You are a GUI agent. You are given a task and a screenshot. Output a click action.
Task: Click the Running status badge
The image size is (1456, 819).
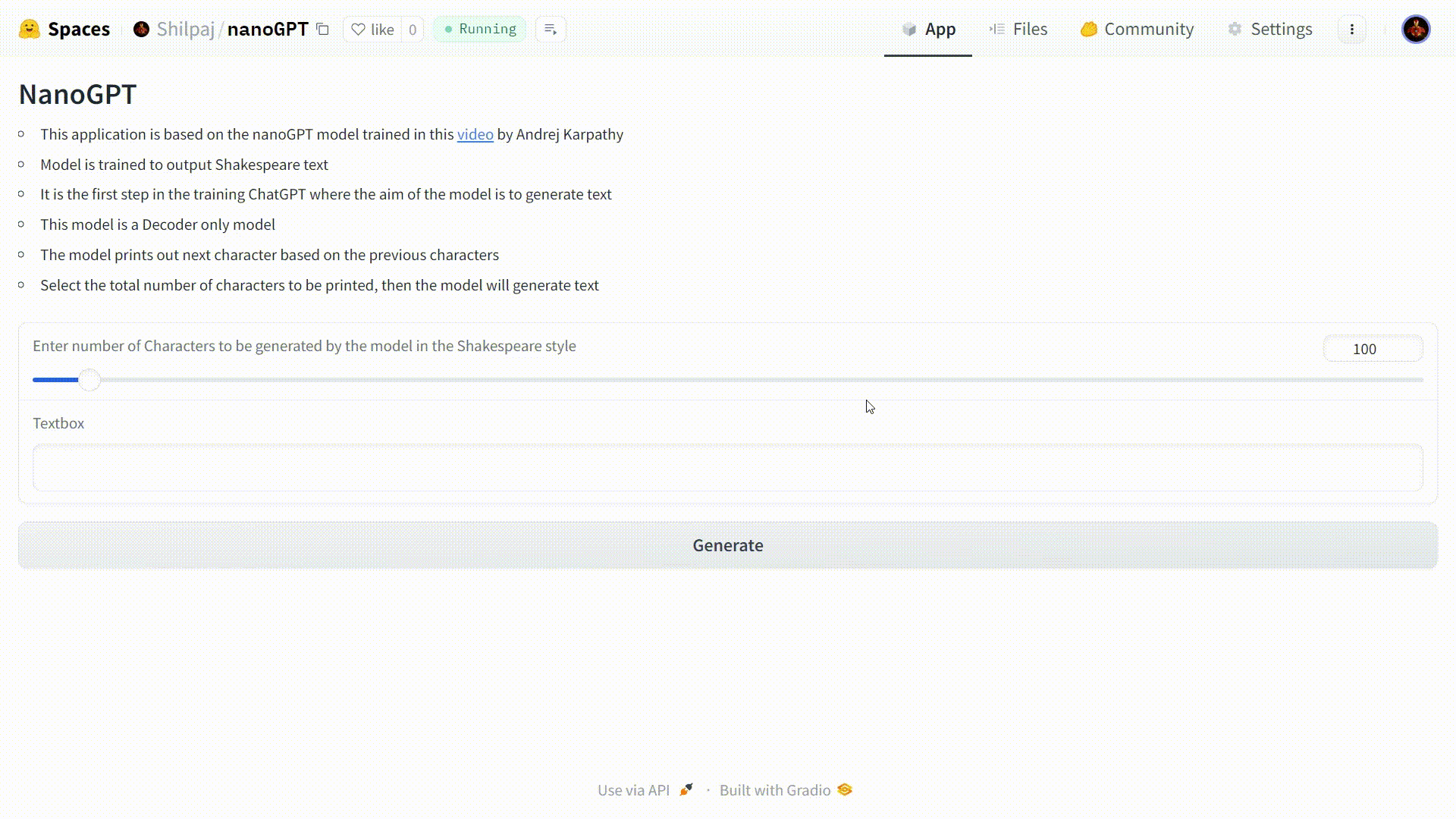point(480,29)
